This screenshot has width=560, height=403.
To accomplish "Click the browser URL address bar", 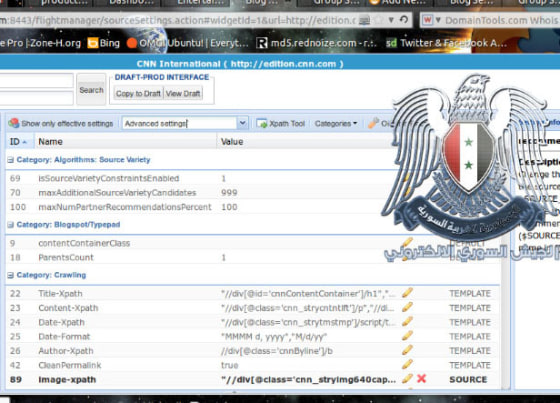I will (179, 20).
